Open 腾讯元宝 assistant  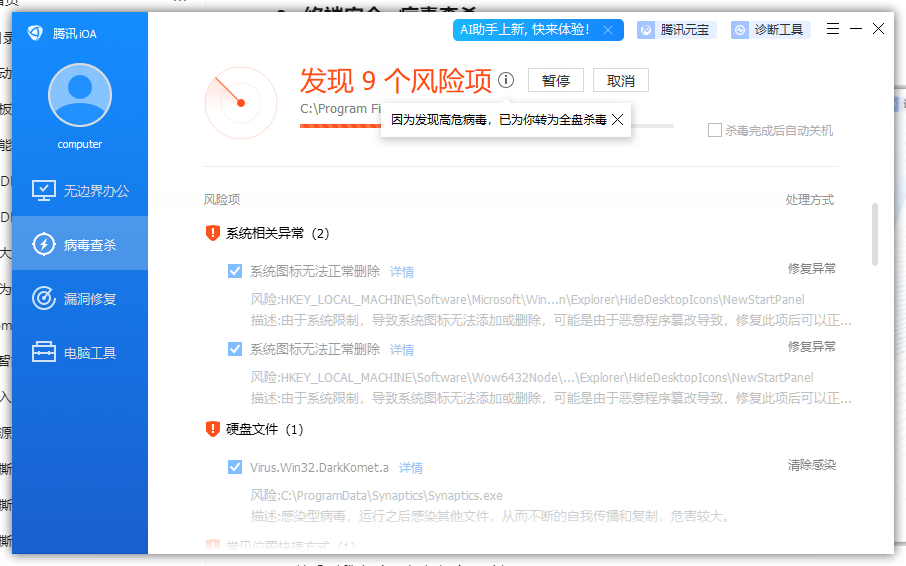pos(677,29)
